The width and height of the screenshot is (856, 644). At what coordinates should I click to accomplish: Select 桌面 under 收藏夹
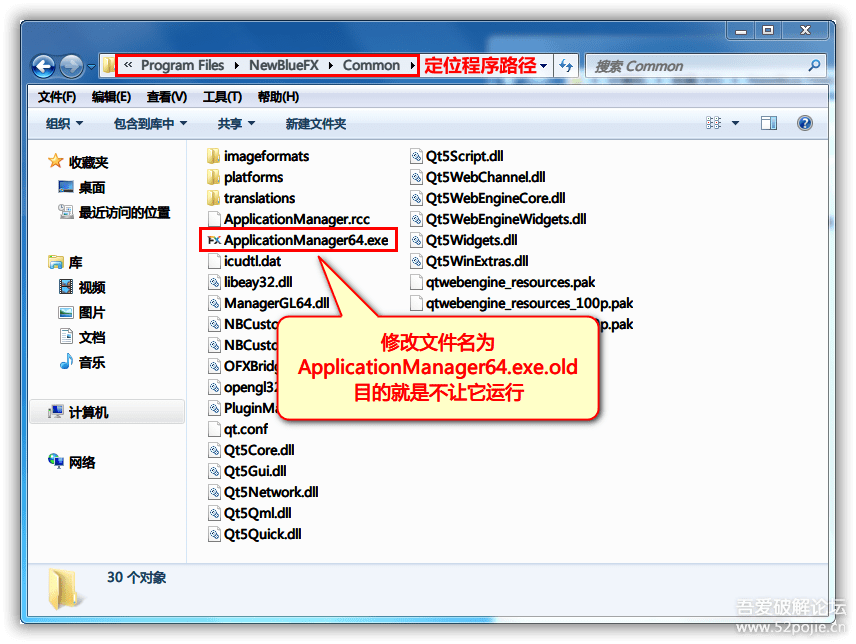tap(91, 187)
